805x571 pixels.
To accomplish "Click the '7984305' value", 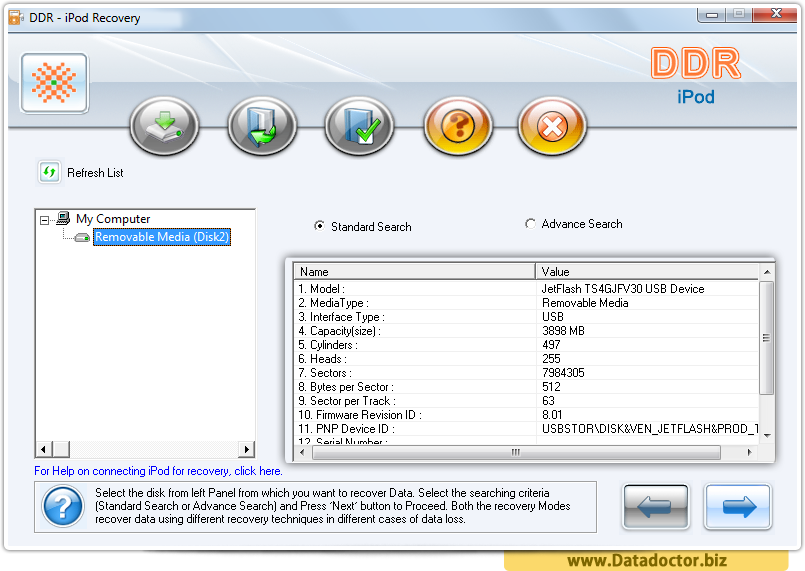I will 563,373.
